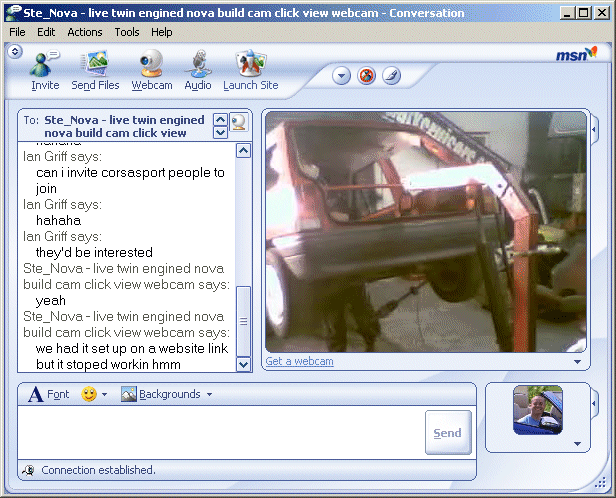Expand the Backgrounds dropdown
This screenshot has width=616, height=498.
pos(166,394)
